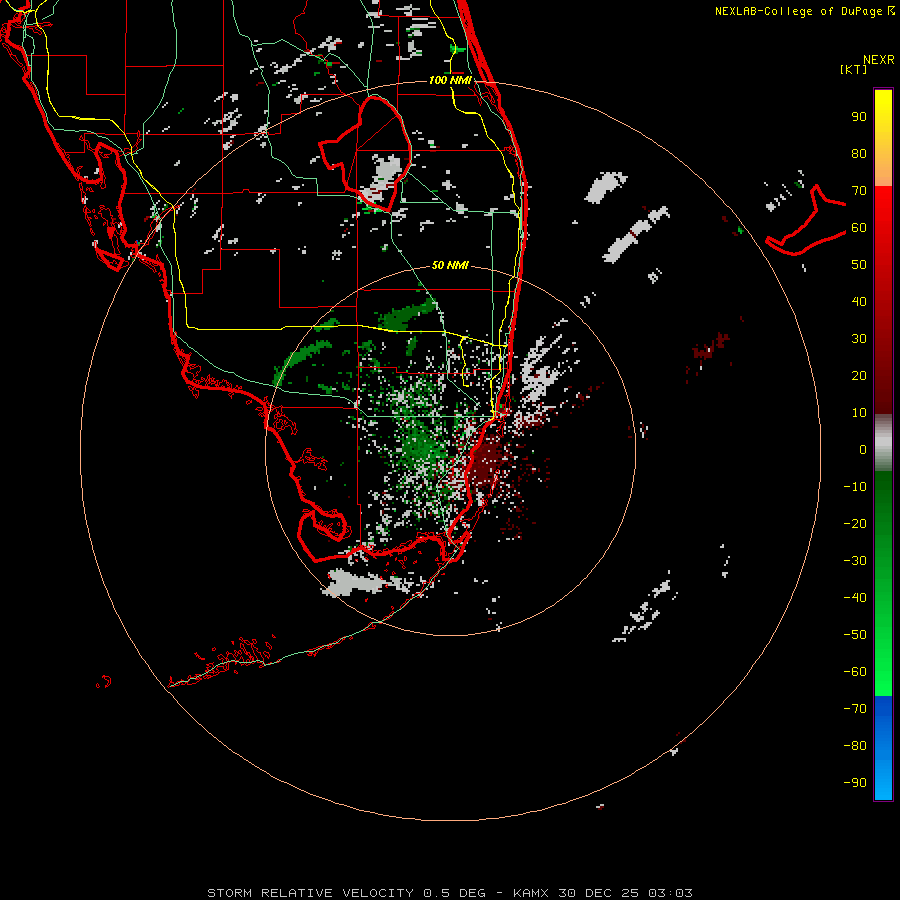Pick the gray zero-velocity segment of color bar
This screenshot has width=900, height=900.
(883, 443)
